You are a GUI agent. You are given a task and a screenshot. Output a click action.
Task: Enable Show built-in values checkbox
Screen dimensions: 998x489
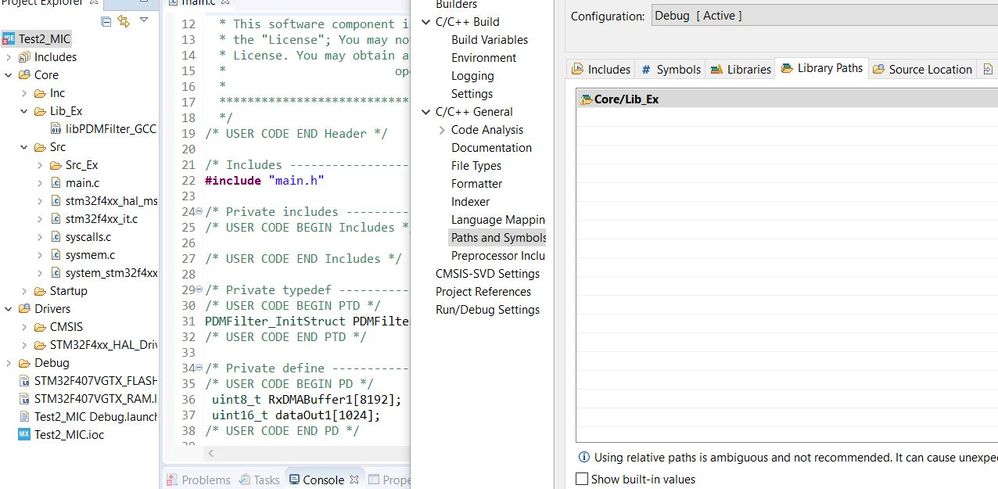tap(582, 479)
